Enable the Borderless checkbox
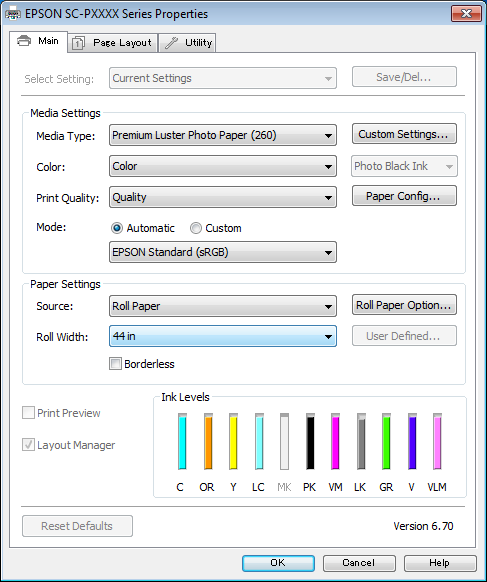 click(x=115, y=363)
